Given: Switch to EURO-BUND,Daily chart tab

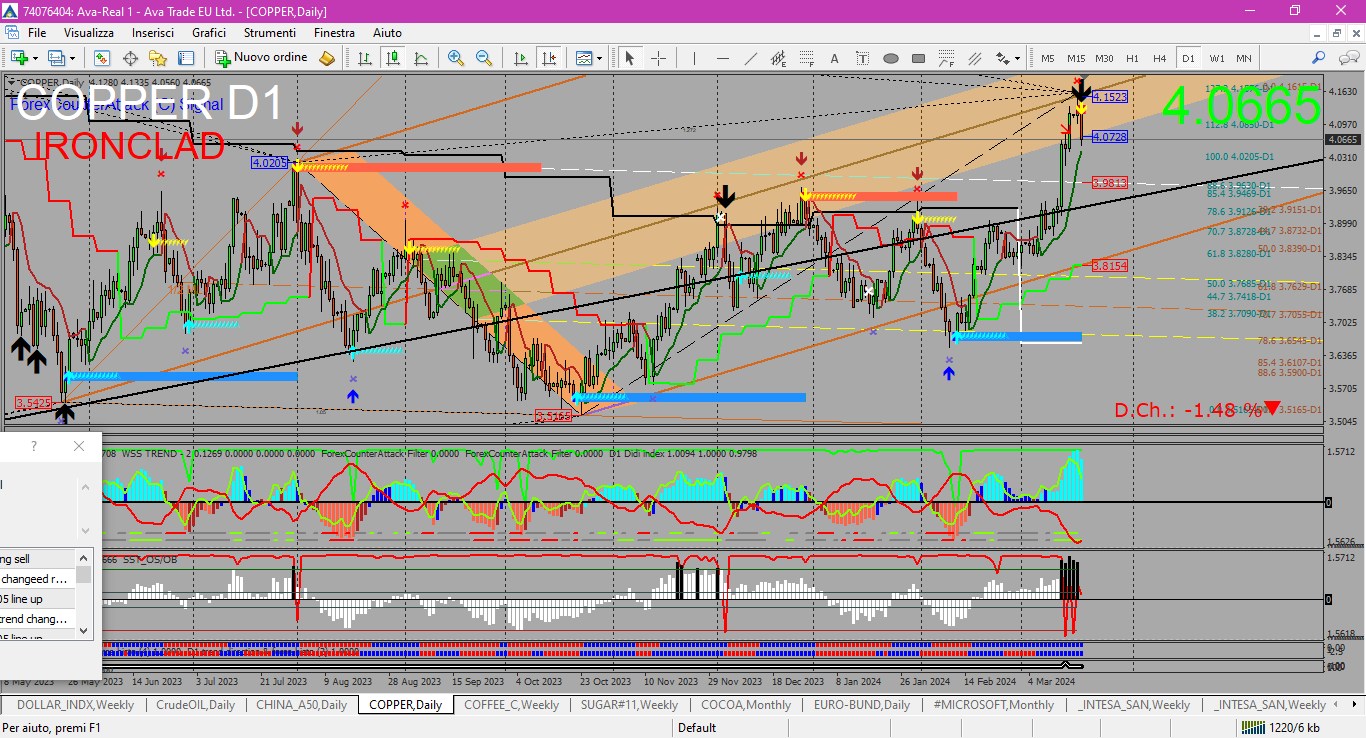Looking at the screenshot, I should (862, 705).
